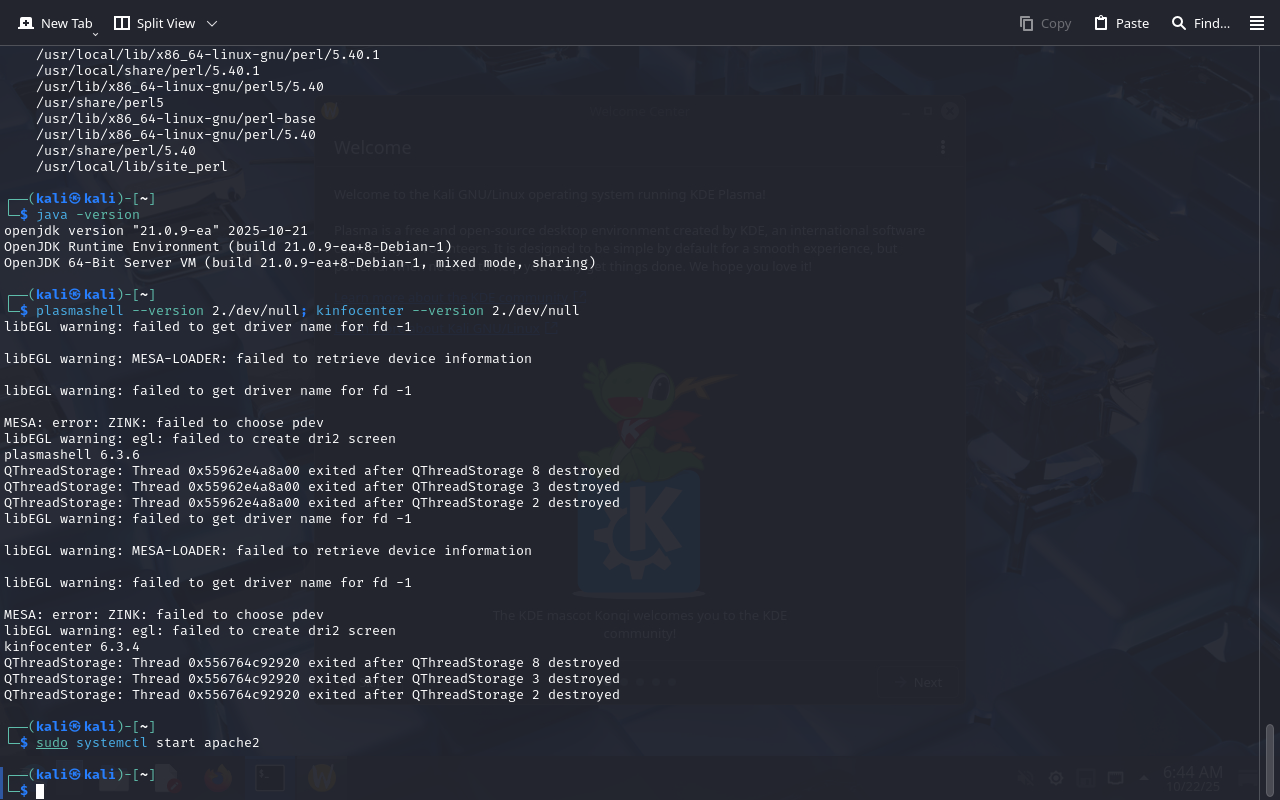Screen dimensions: 1280x800
Task: Open the hamburger menu
Action: click(x=1257, y=23)
